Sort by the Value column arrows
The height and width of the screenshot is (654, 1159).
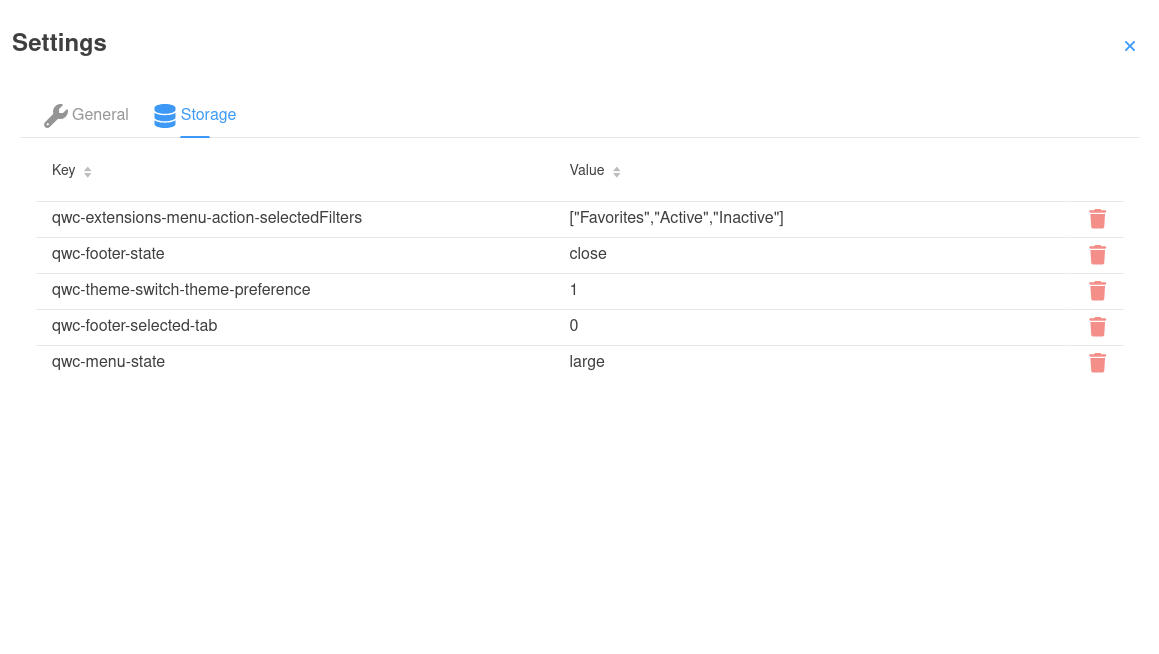click(617, 172)
